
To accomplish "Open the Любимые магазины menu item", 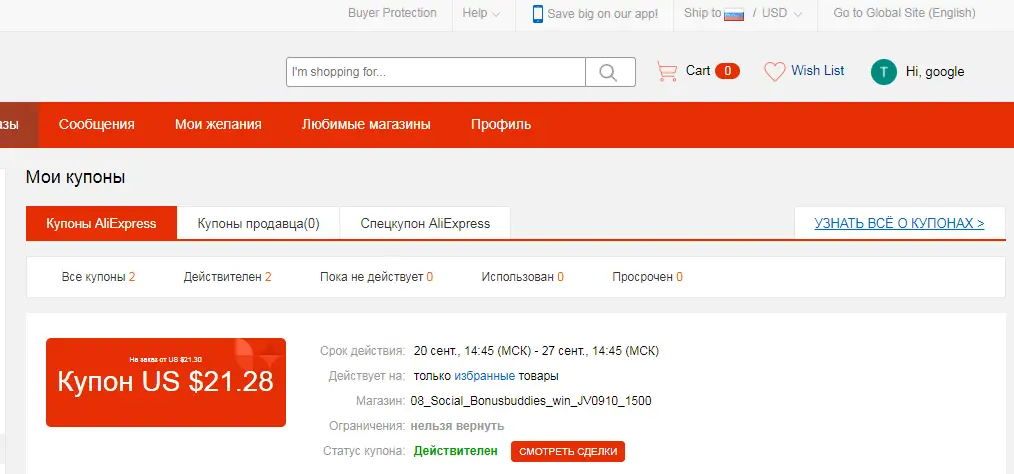I will (x=366, y=124).
